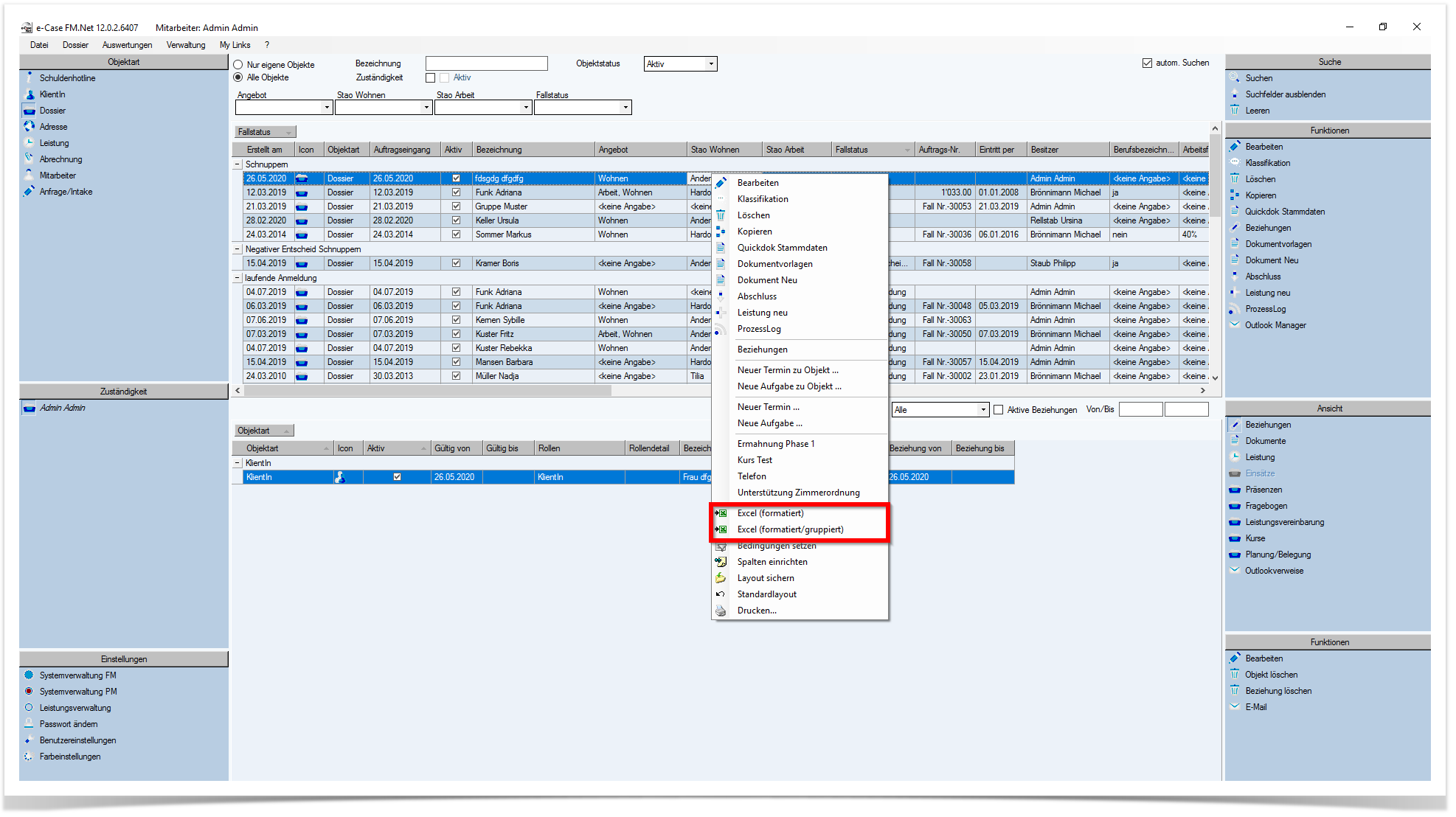The height and width of the screenshot is (817, 1456).
Task: Click Präsenzen icon in Ansicht panel
Action: pos(1235,489)
